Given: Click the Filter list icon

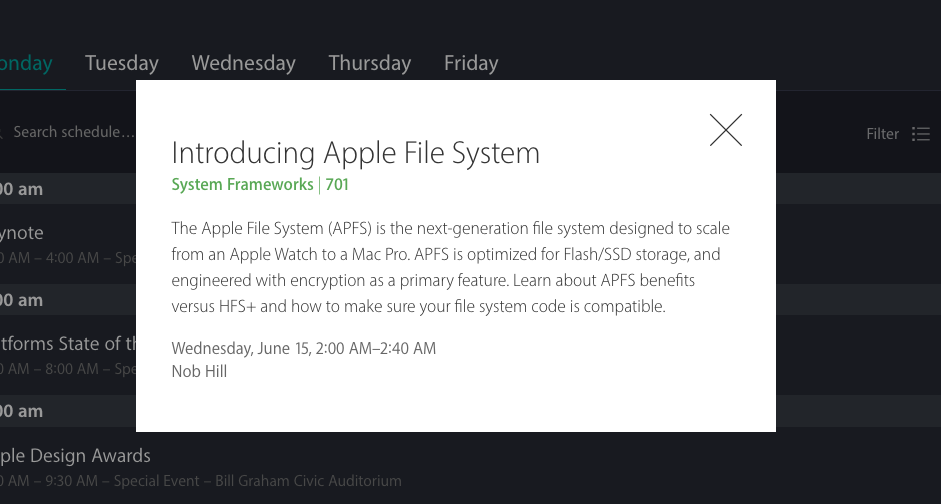Looking at the screenshot, I should pos(921,134).
